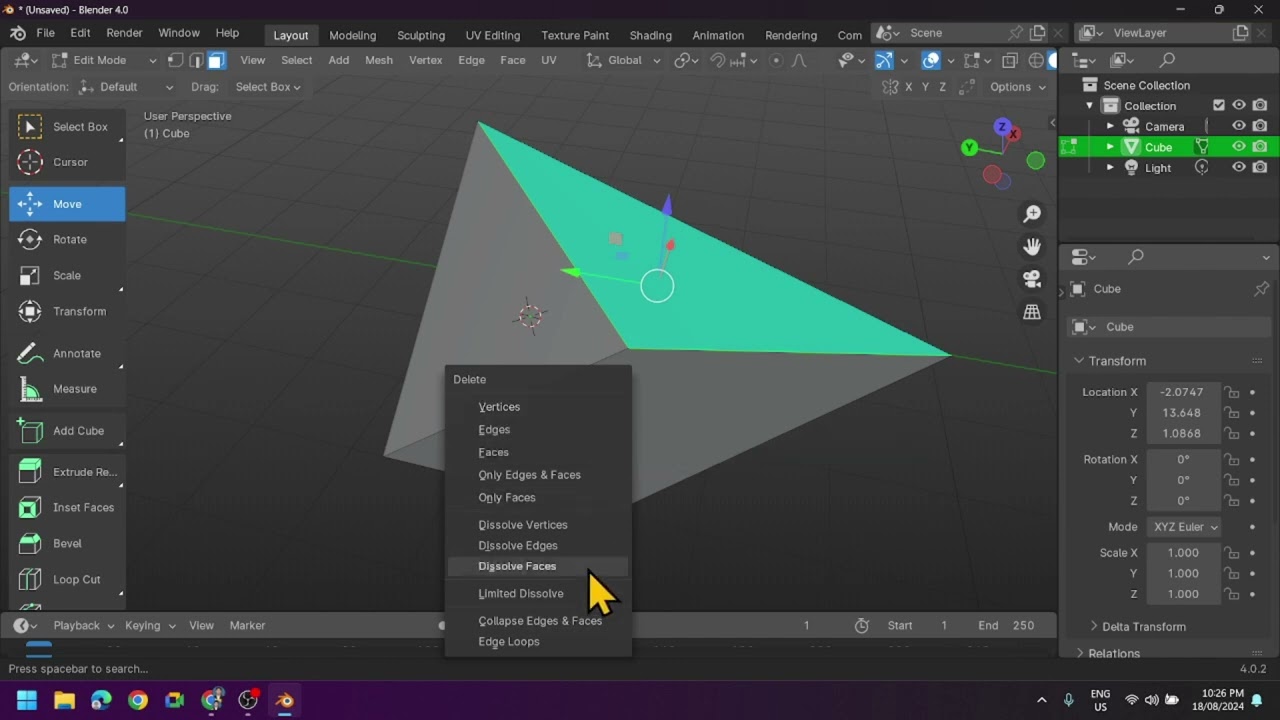Open the File menu
The width and height of the screenshot is (1280, 720).
coord(46,33)
